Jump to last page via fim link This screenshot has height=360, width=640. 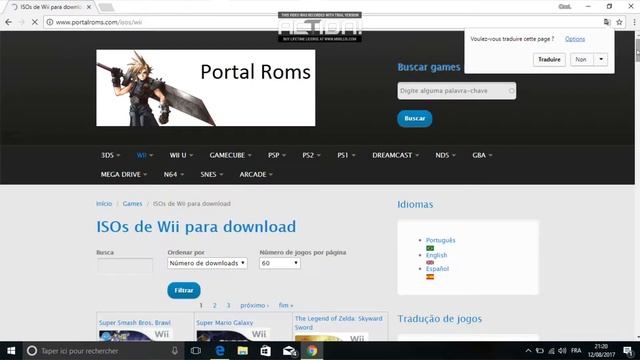(286, 305)
